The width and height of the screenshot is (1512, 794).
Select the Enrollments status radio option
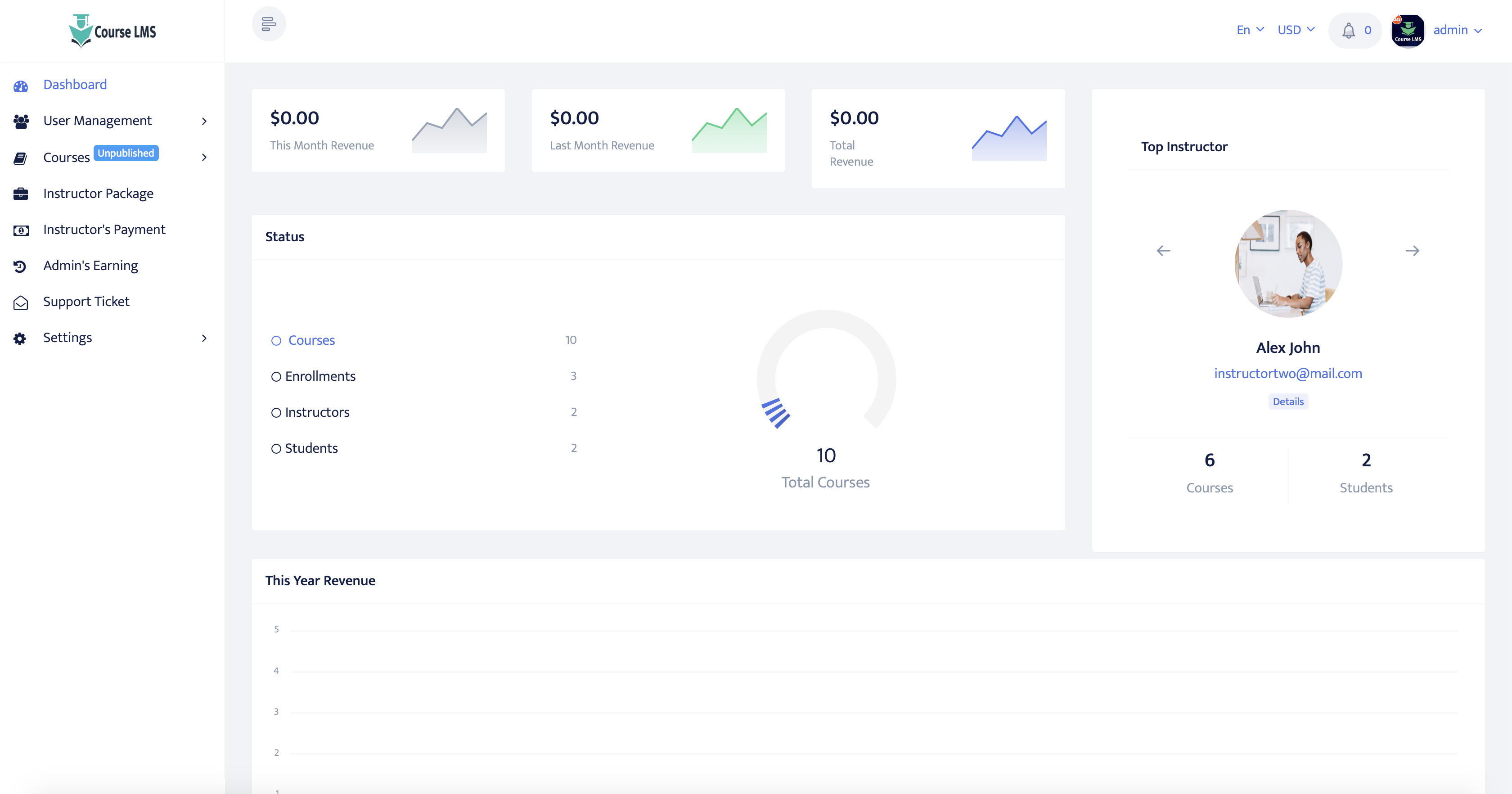[276, 376]
